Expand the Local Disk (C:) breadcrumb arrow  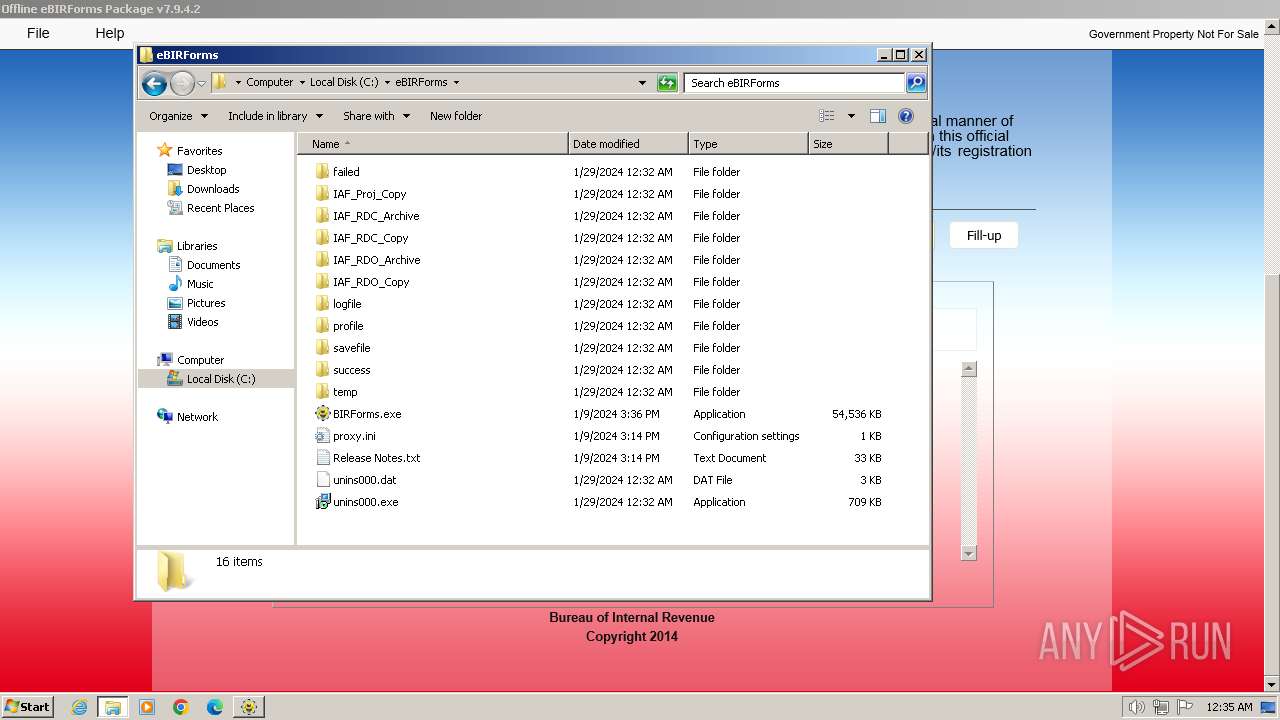387,83
